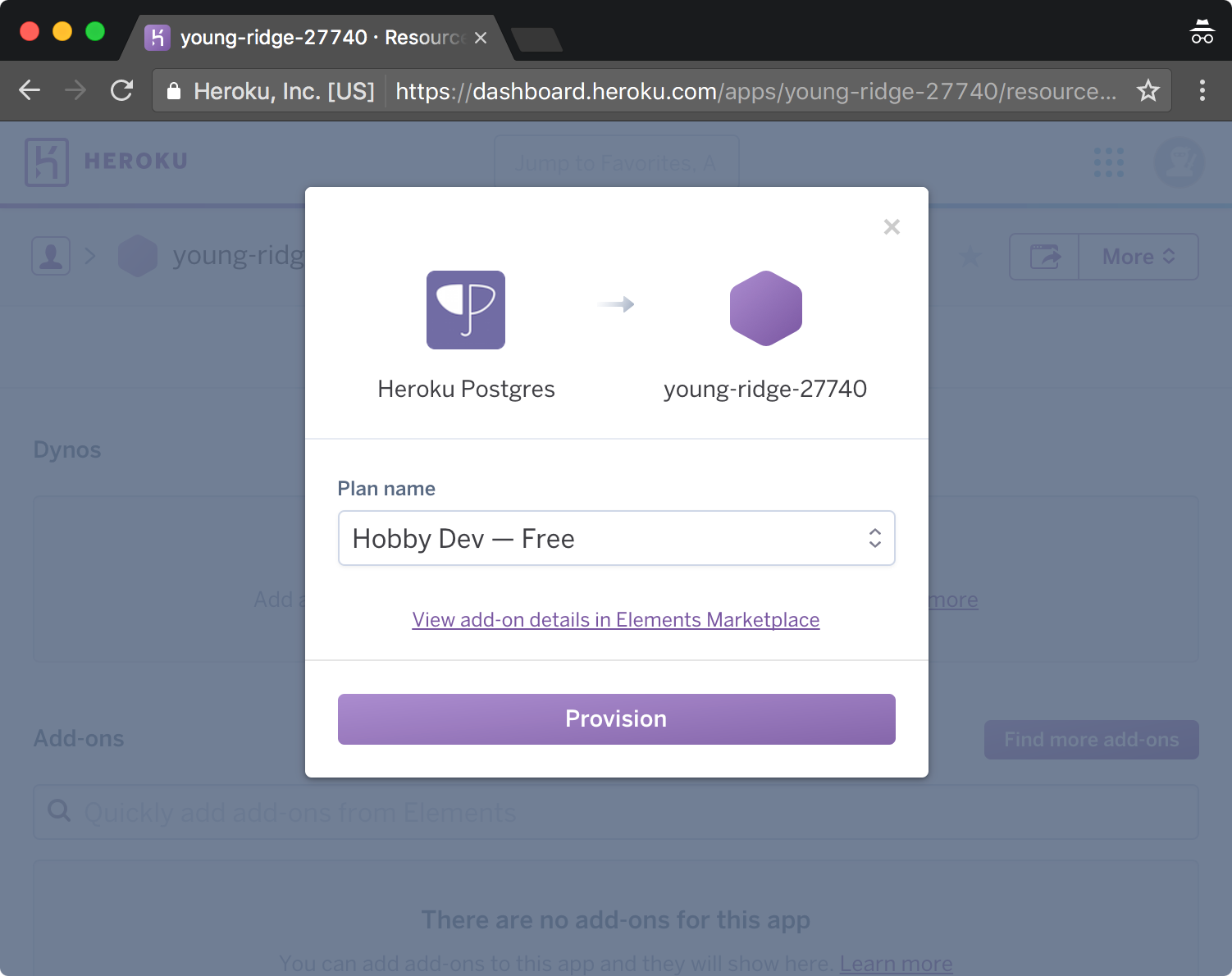Open the apps grid icon in the navigation bar
This screenshot has height=976, width=1232.
point(1109,162)
